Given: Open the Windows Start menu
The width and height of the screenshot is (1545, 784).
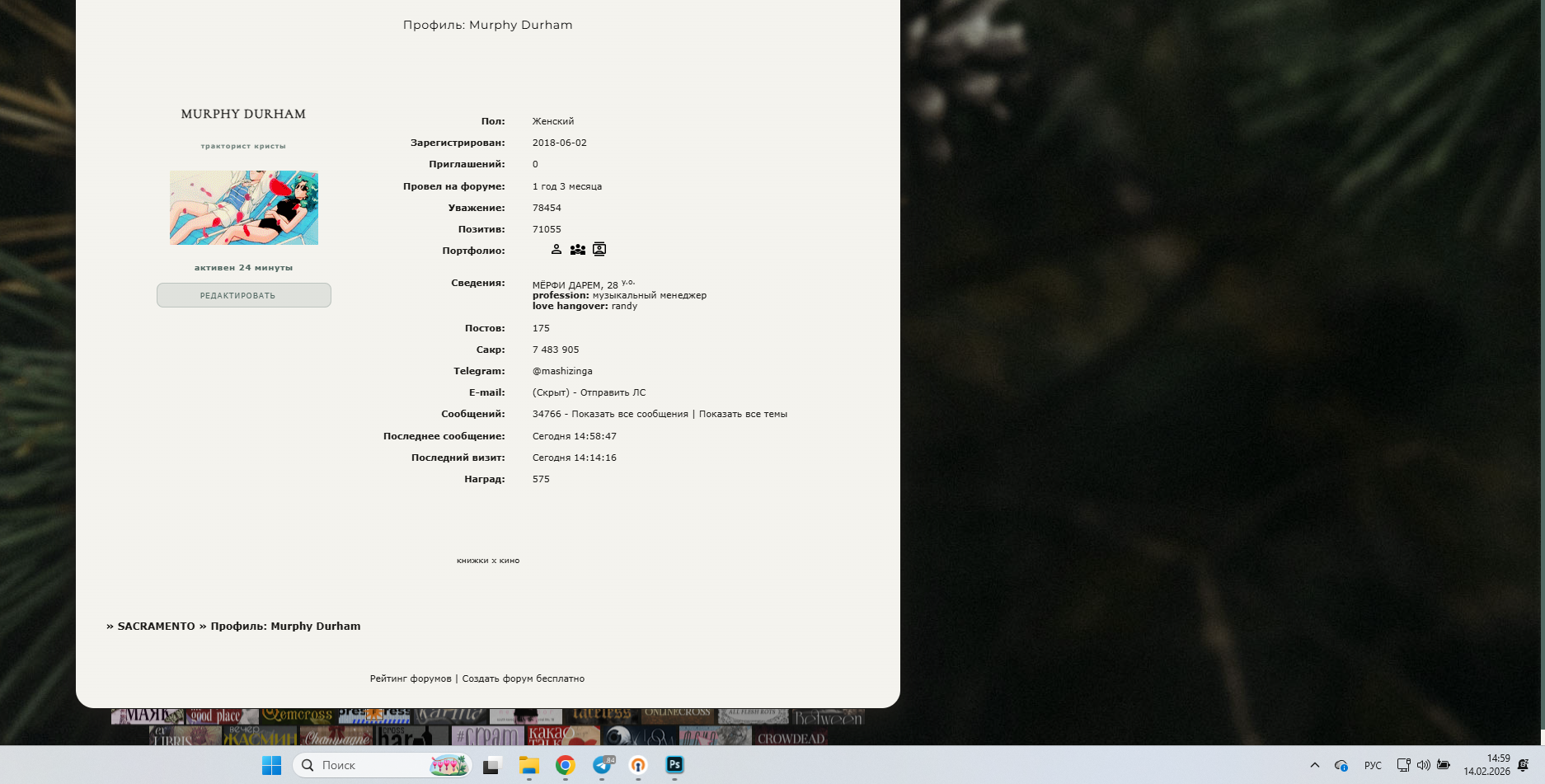Looking at the screenshot, I should point(271,765).
